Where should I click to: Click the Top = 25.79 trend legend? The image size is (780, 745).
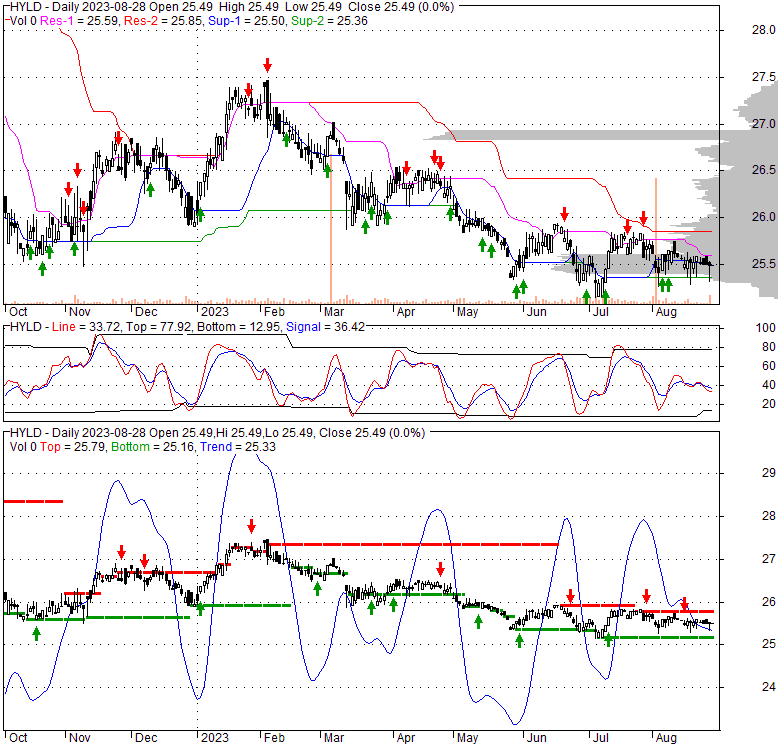(73, 447)
